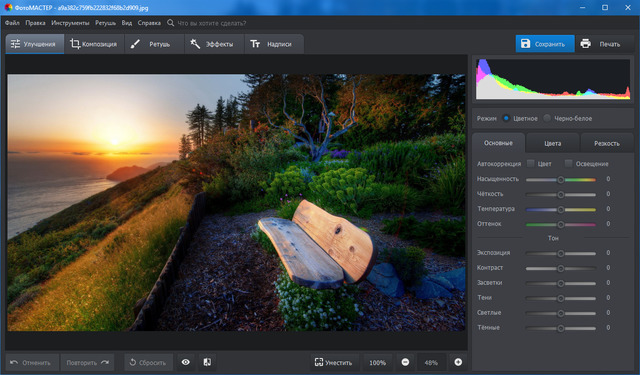Open the Эффекты magic wand tab
The height and width of the screenshot is (375, 640).
[214, 44]
